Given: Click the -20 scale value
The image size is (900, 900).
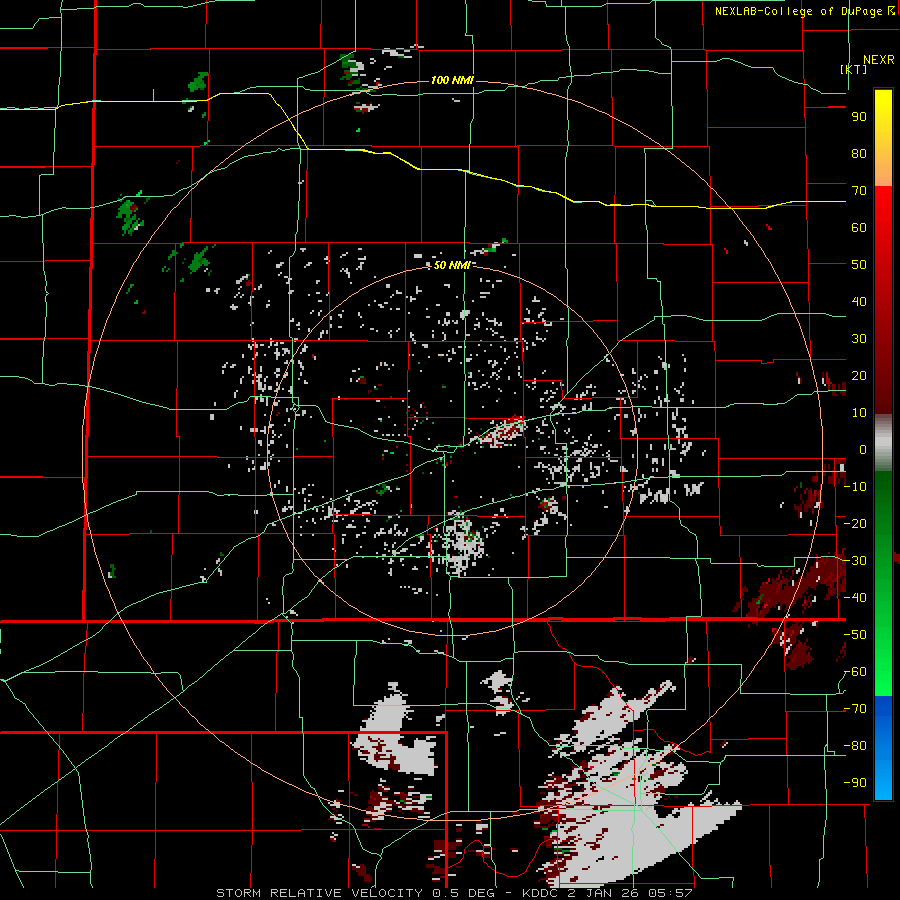Looking at the screenshot, I should [x=855, y=523].
